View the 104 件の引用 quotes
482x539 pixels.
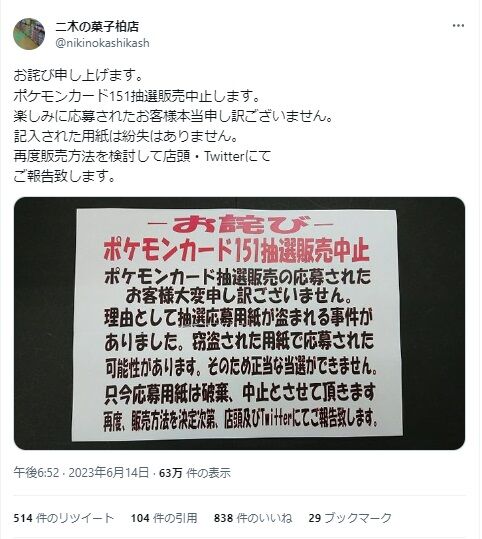coord(164,518)
